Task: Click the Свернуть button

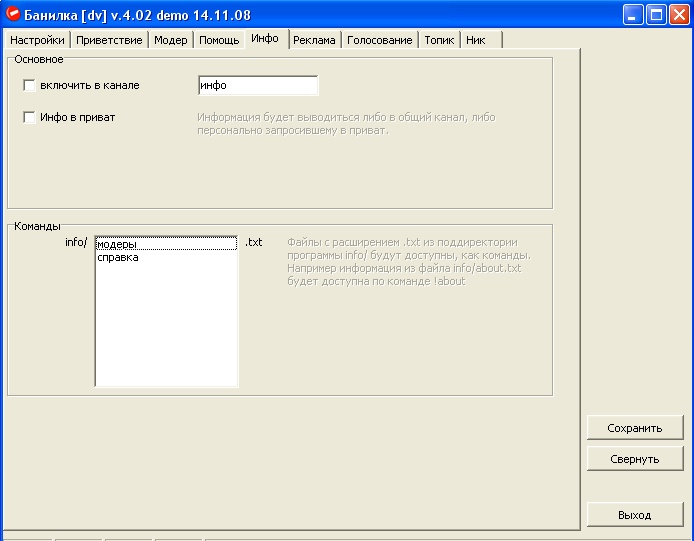Action: coord(634,459)
